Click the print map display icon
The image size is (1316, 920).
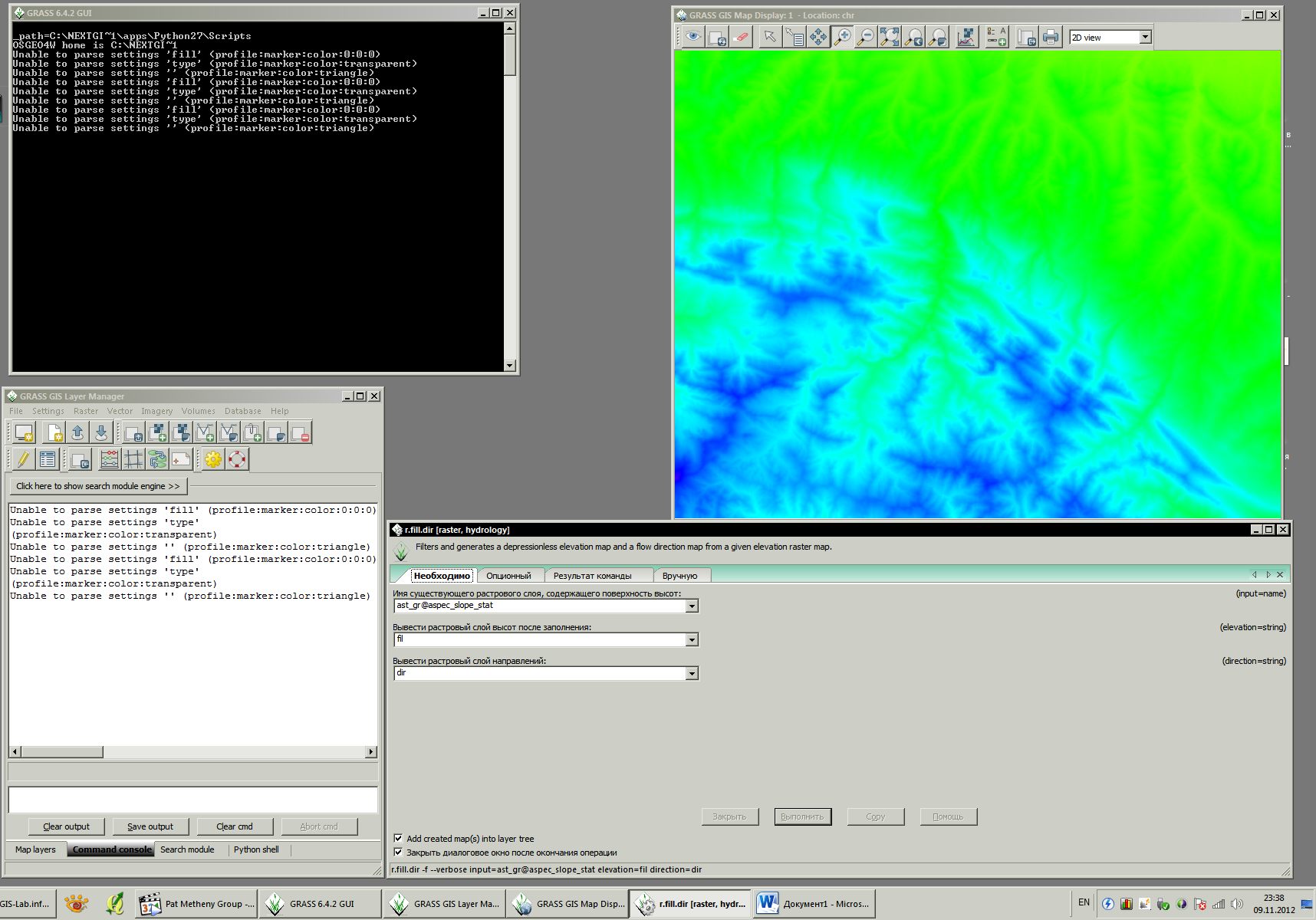point(1050,37)
